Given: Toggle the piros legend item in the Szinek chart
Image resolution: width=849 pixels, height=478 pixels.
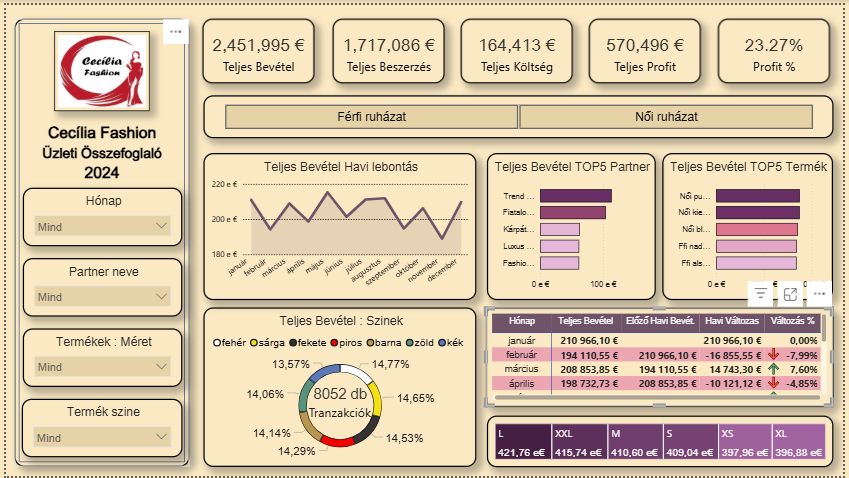Looking at the screenshot, I should [345, 343].
